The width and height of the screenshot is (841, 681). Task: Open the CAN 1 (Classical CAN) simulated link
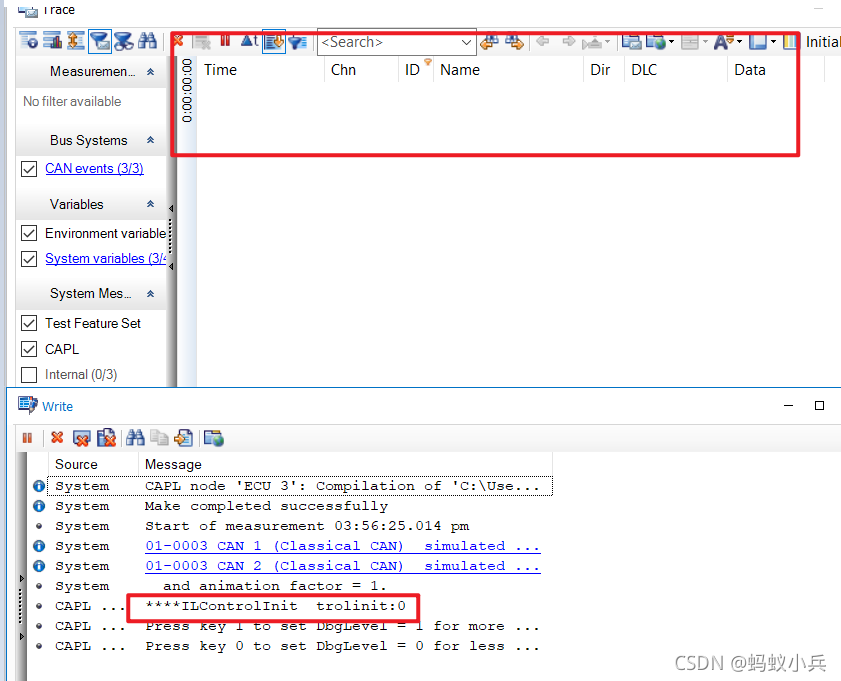click(x=342, y=546)
